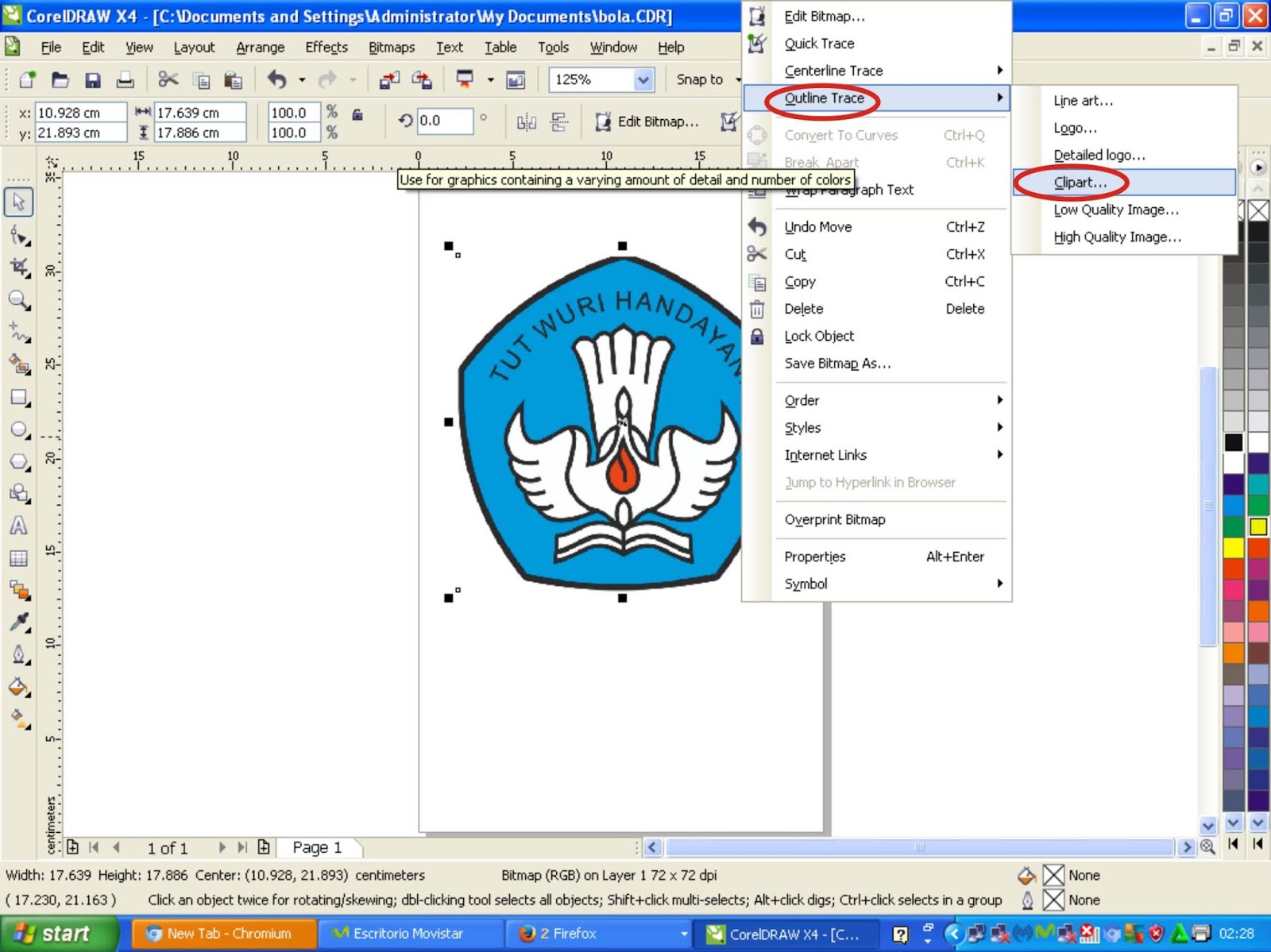1271x952 pixels.
Task: Expand the Centerline Trace submenu
Action: click(x=877, y=71)
